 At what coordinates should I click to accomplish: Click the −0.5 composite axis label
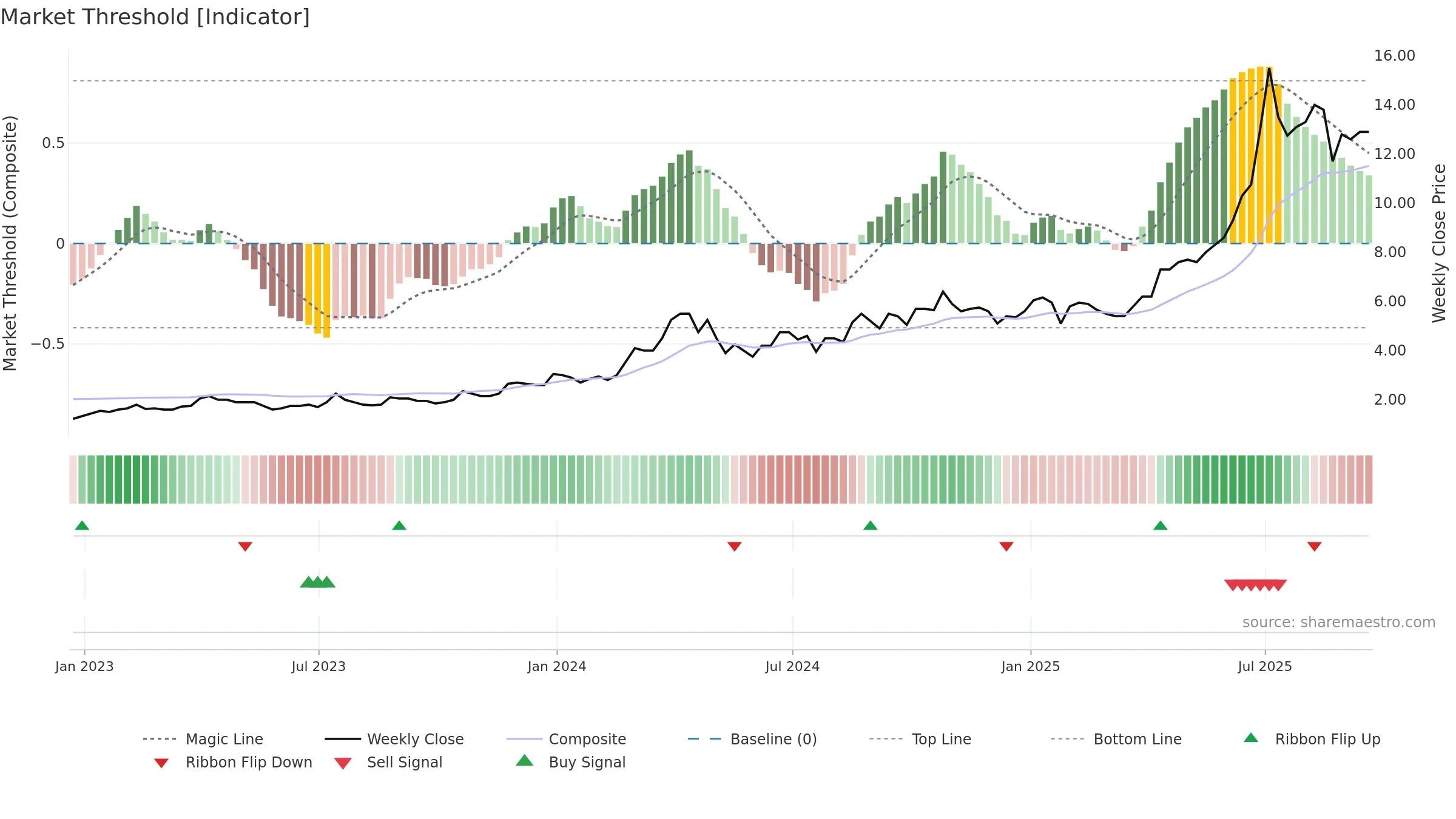pos(47,344)
